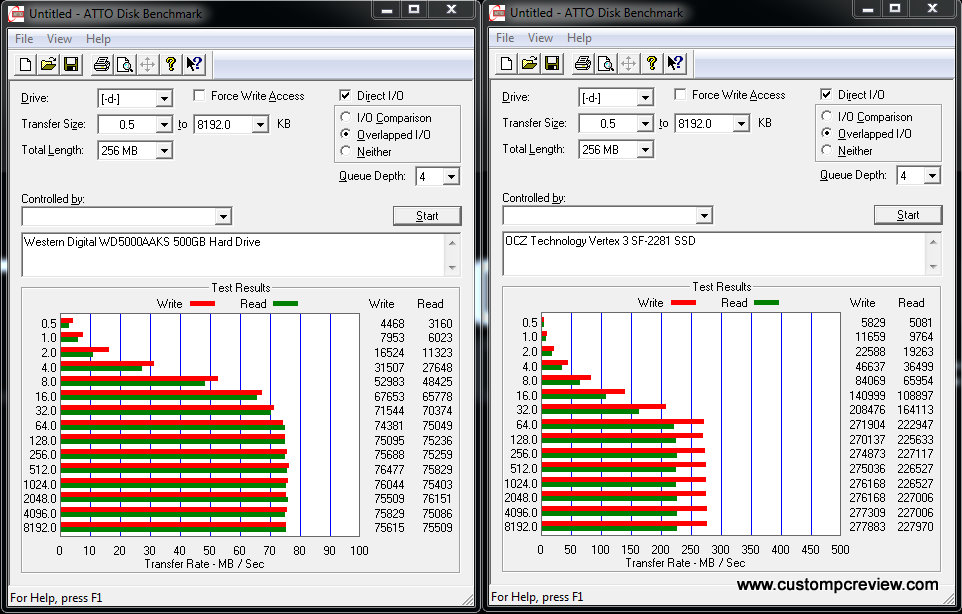Open File menu in left ATTO window
962x614 pixels.
click(x=24, y=39)
